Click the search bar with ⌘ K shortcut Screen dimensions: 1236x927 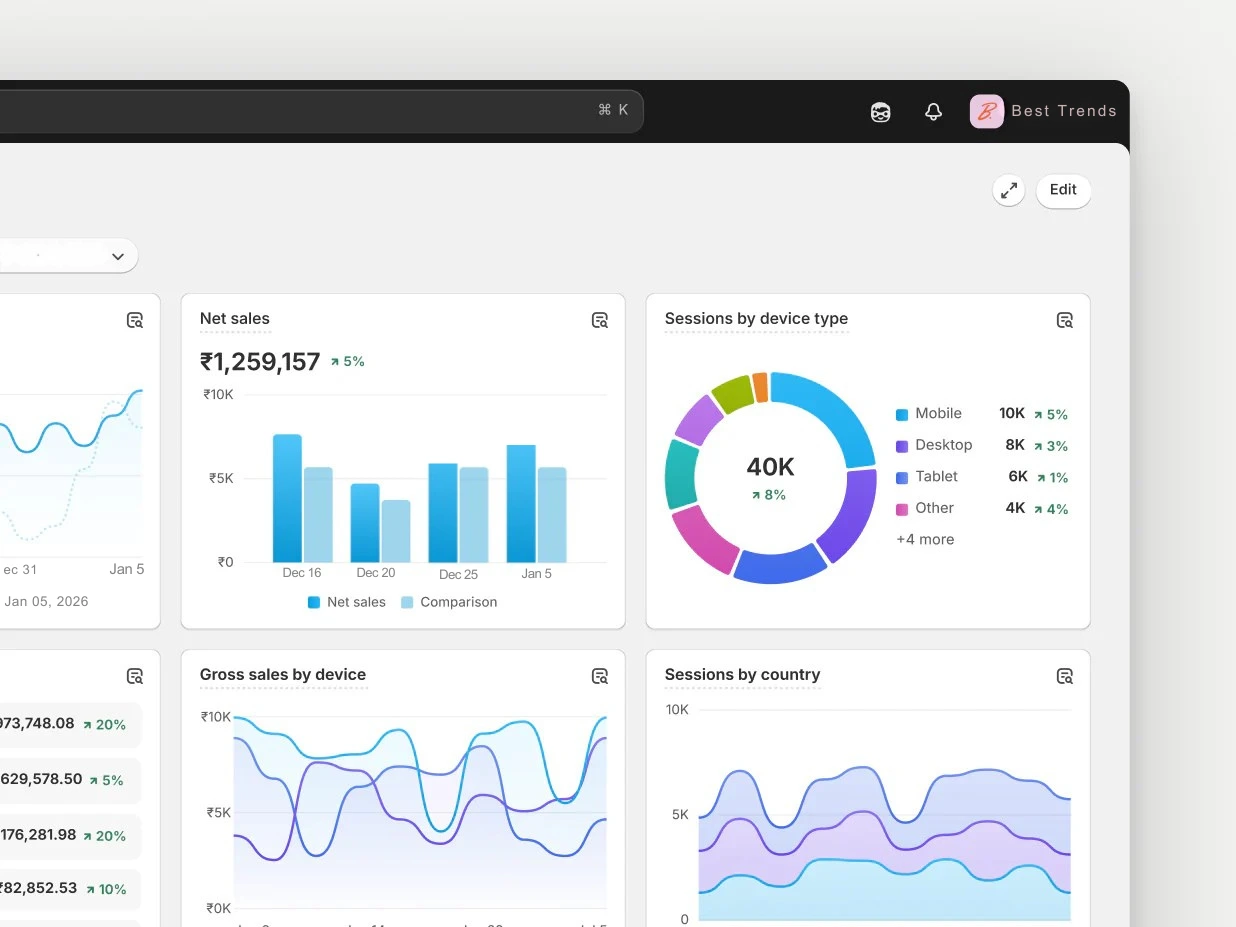[x=320, y=111]
